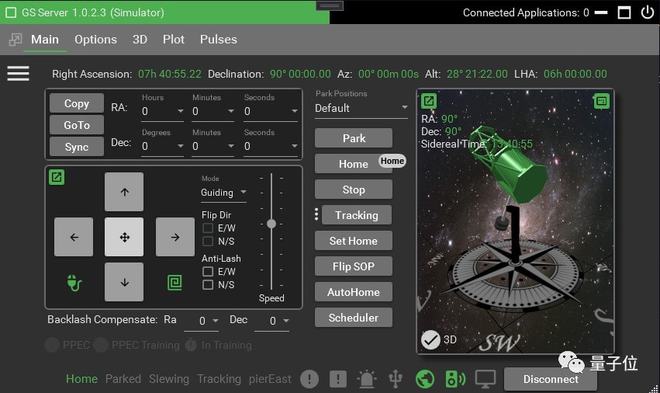This screenshot has height=393, width=660.
Task: Click the alarm bell icon
Action: click(x=366, y=379)
